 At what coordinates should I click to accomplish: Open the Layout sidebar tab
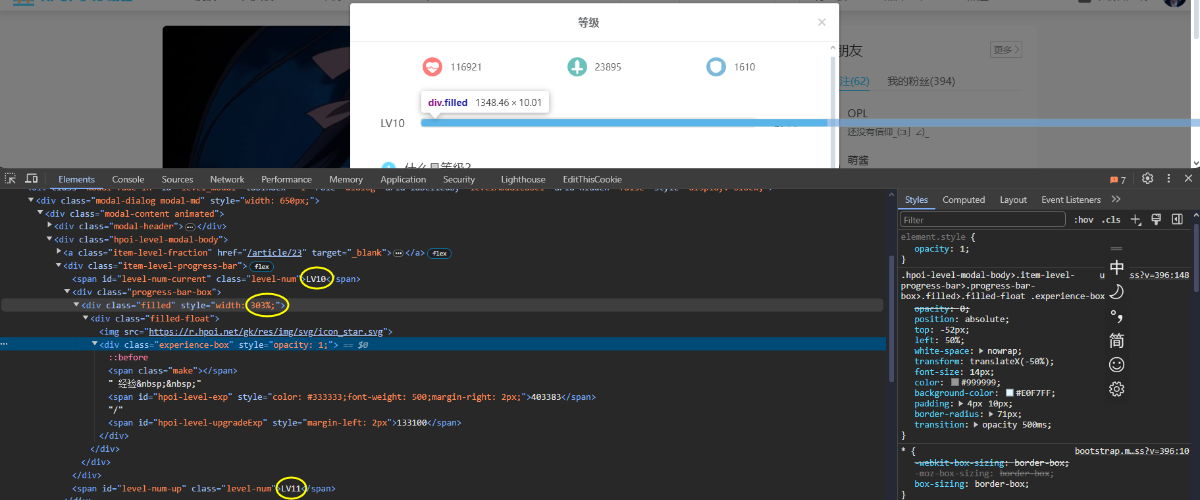[x=1013, y=200]
